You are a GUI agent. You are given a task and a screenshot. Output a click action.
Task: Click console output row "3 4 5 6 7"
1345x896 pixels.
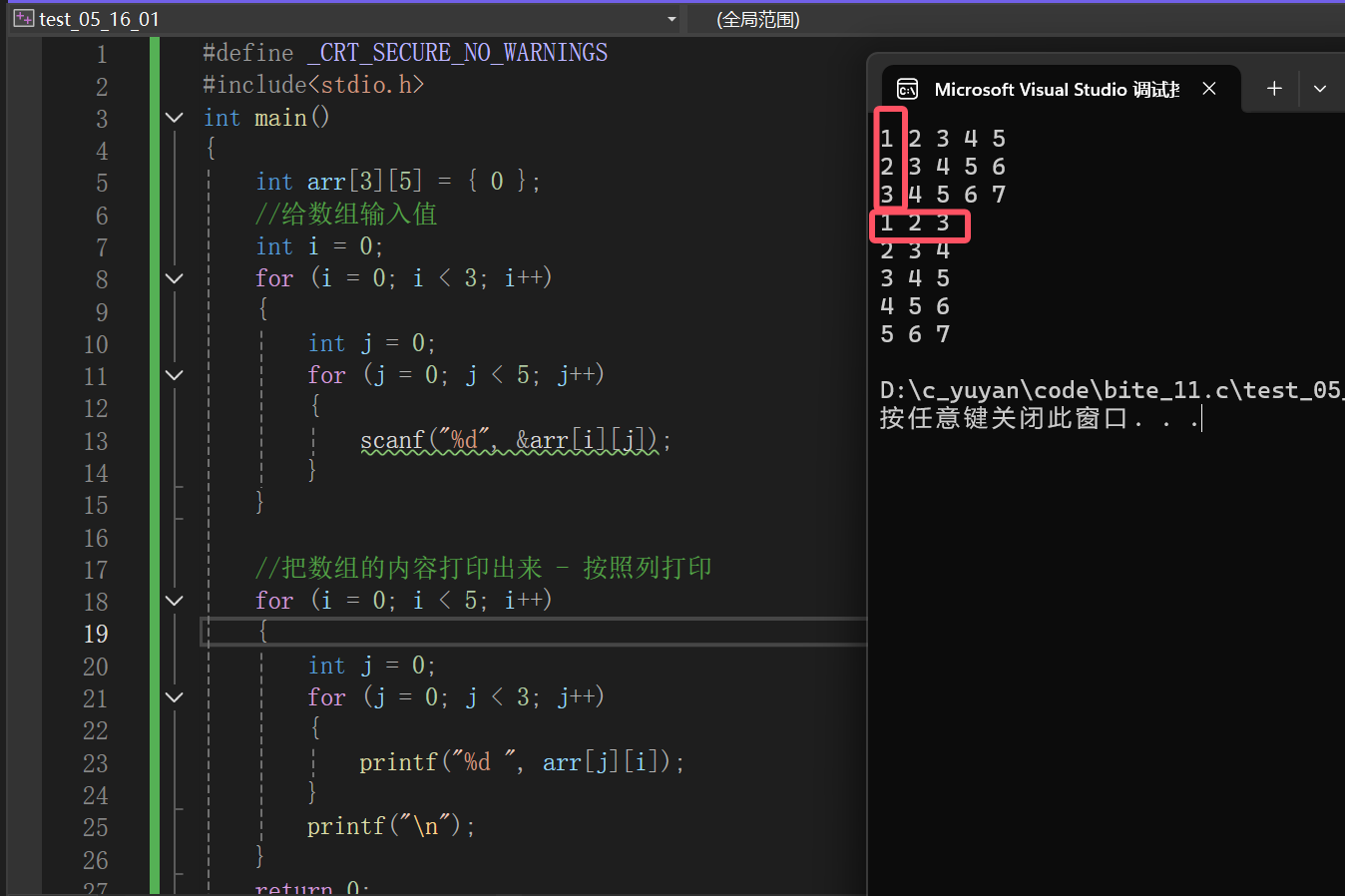pos(943,195)
